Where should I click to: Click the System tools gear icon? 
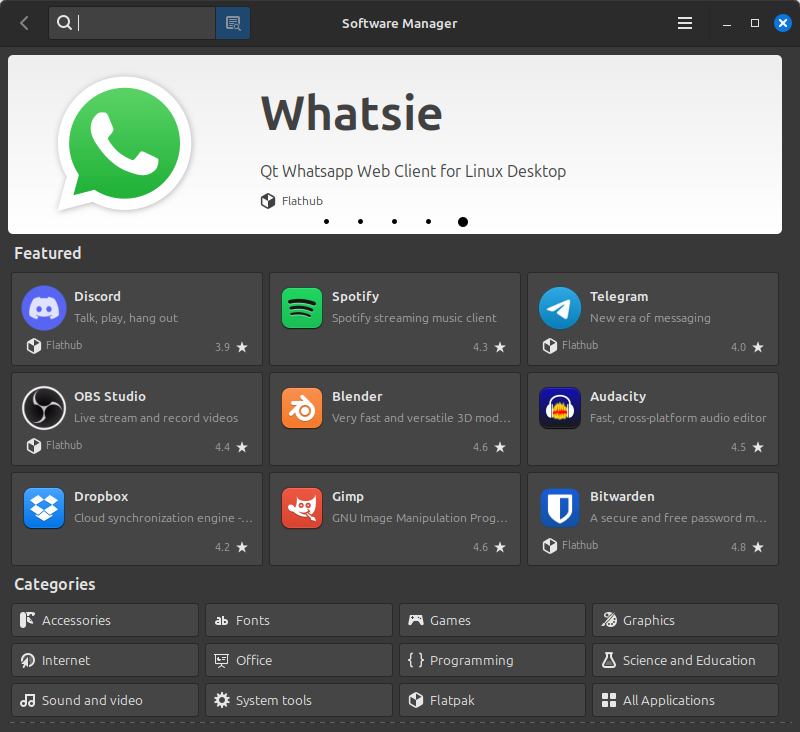[221, 700]
